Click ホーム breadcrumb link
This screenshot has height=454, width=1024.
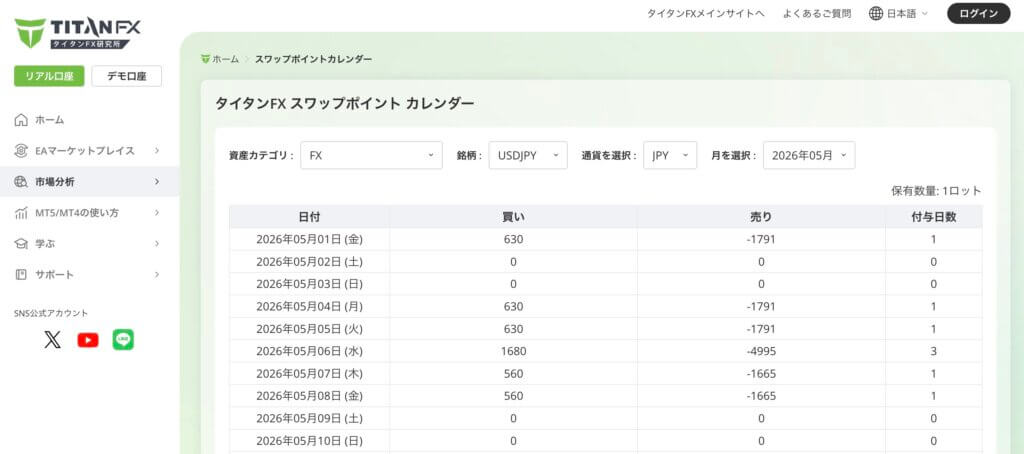coord(225,59)
